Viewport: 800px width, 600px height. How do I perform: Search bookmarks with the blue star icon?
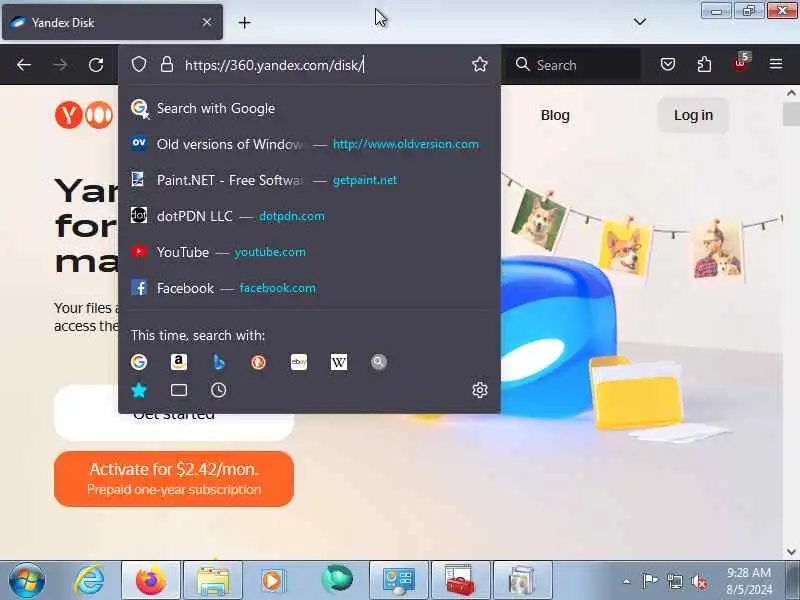pyautogui.click(x=139, y=390)
